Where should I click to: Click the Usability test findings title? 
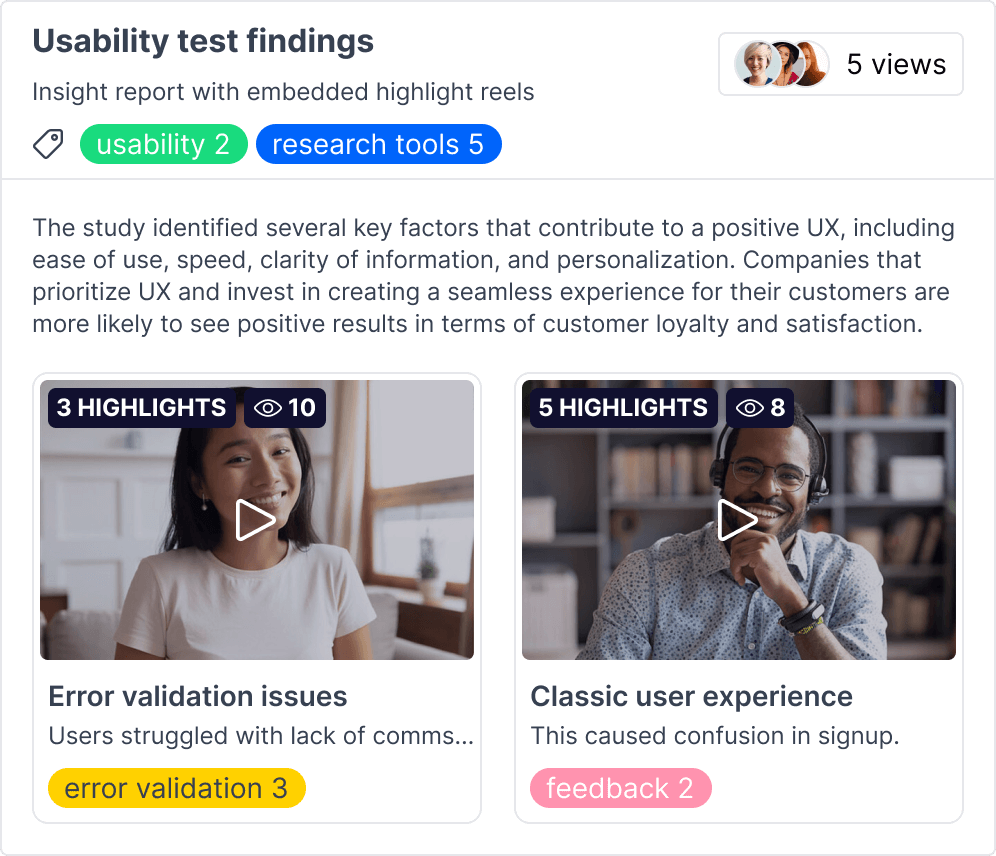click(203, 41)
